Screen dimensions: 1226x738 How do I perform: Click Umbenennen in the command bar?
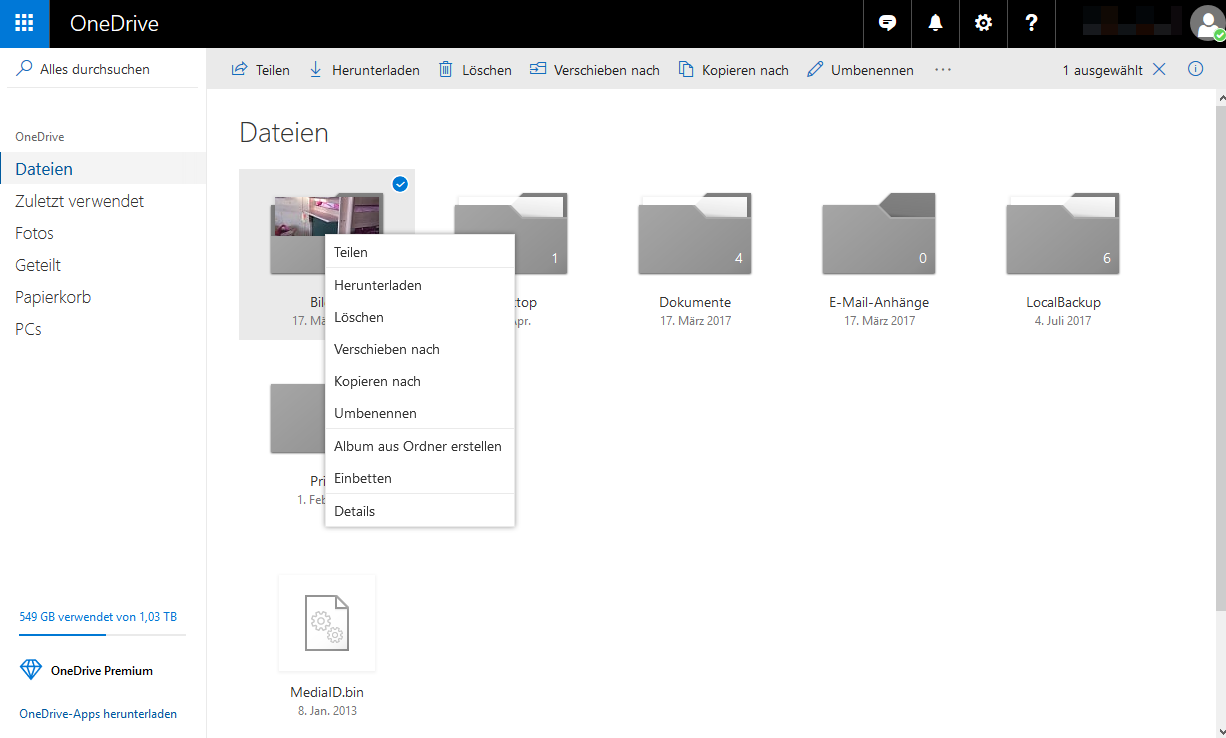point(860,70)
